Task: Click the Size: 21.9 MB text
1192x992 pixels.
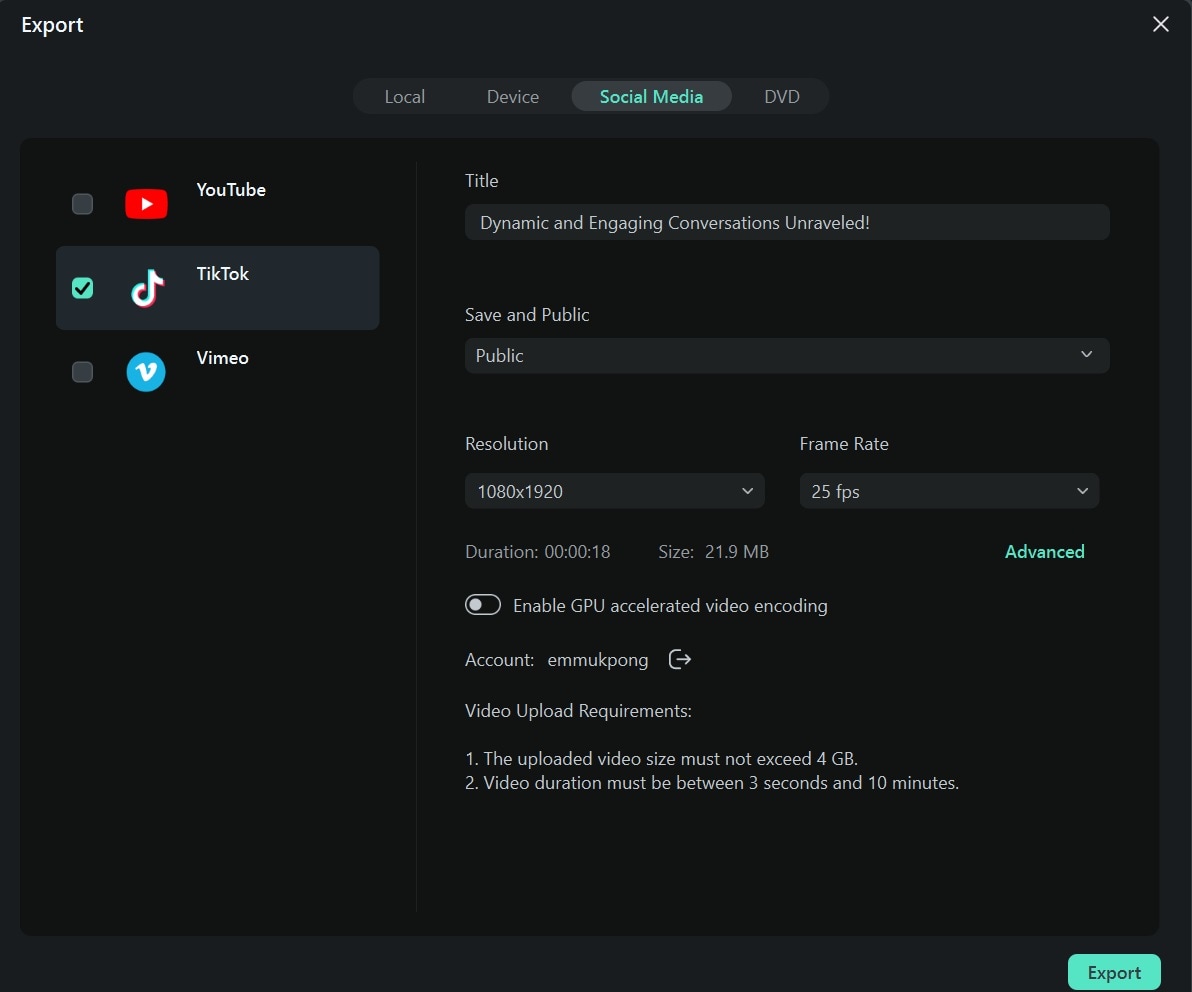Action: pos(713,552)
